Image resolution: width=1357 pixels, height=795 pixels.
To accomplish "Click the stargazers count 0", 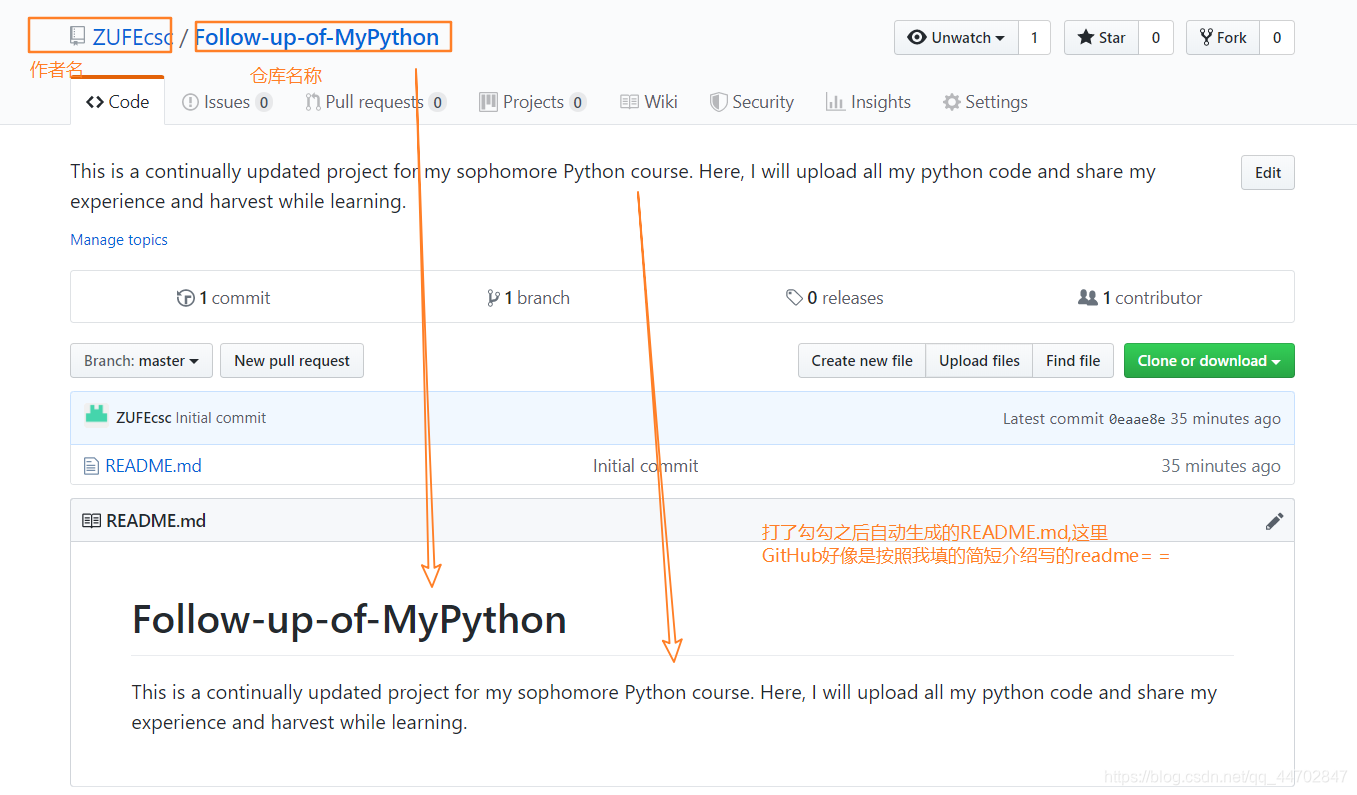I will click(1156, 38).
